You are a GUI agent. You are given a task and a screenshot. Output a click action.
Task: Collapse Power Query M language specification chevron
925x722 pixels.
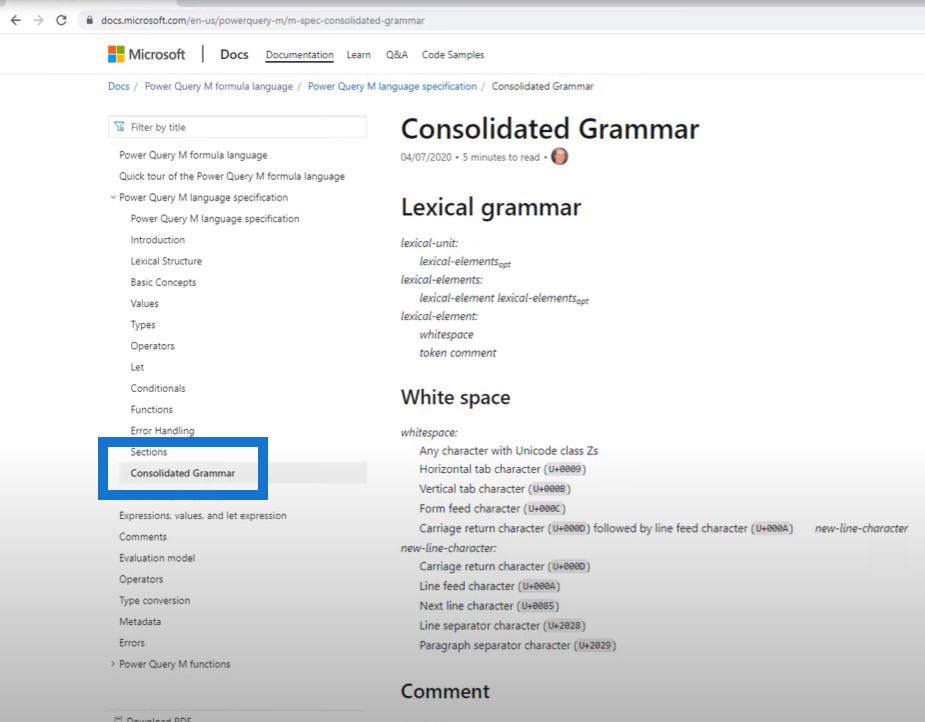click(113, 198)
